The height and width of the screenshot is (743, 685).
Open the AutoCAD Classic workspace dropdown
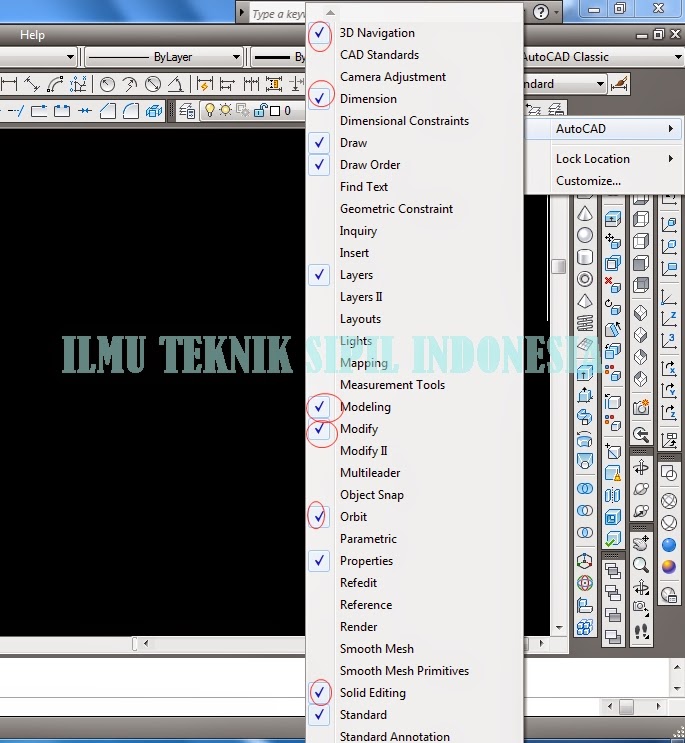tap(679, 57)
